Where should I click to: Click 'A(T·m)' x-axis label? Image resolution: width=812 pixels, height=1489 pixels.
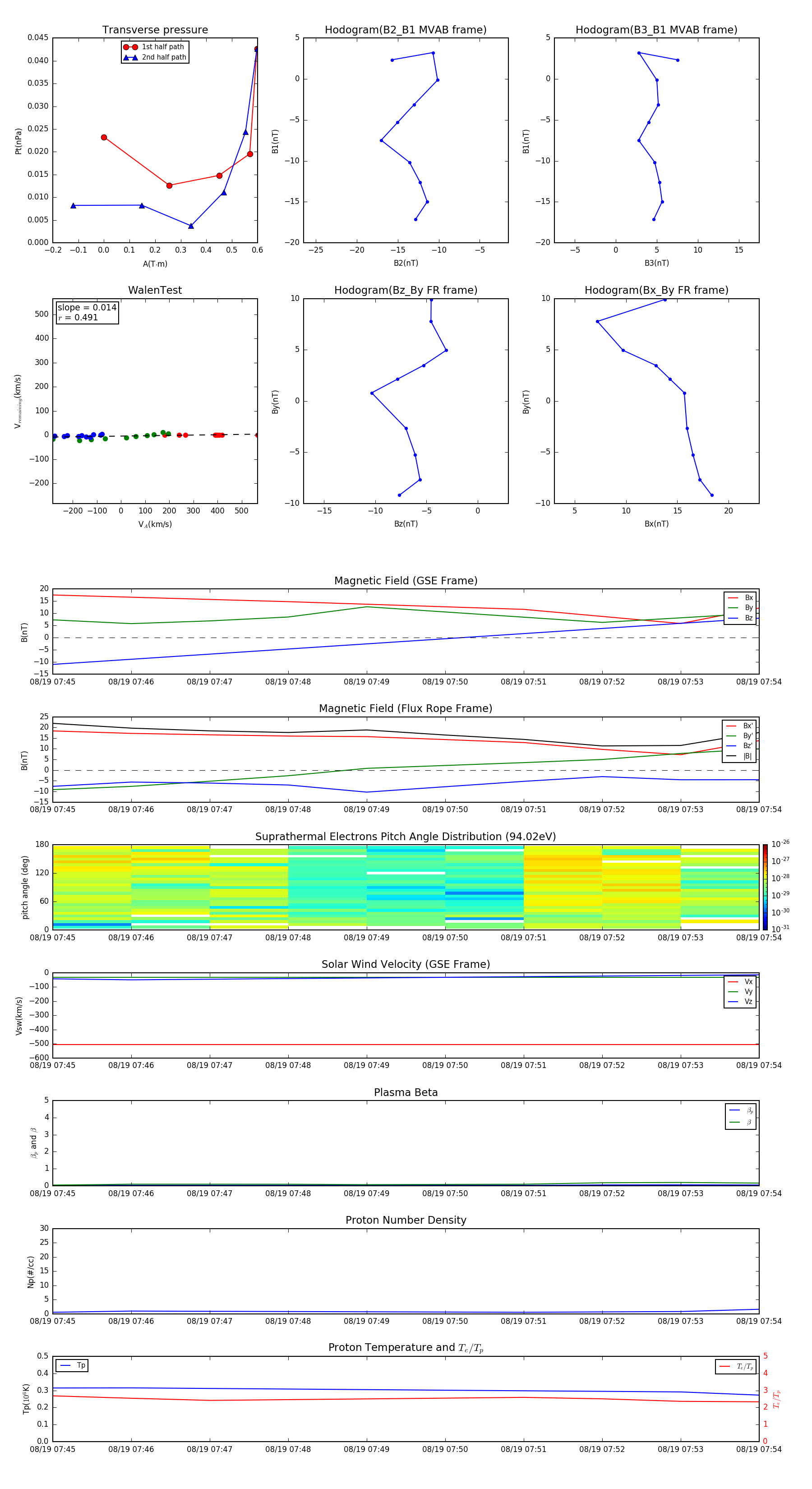point(155,264)
